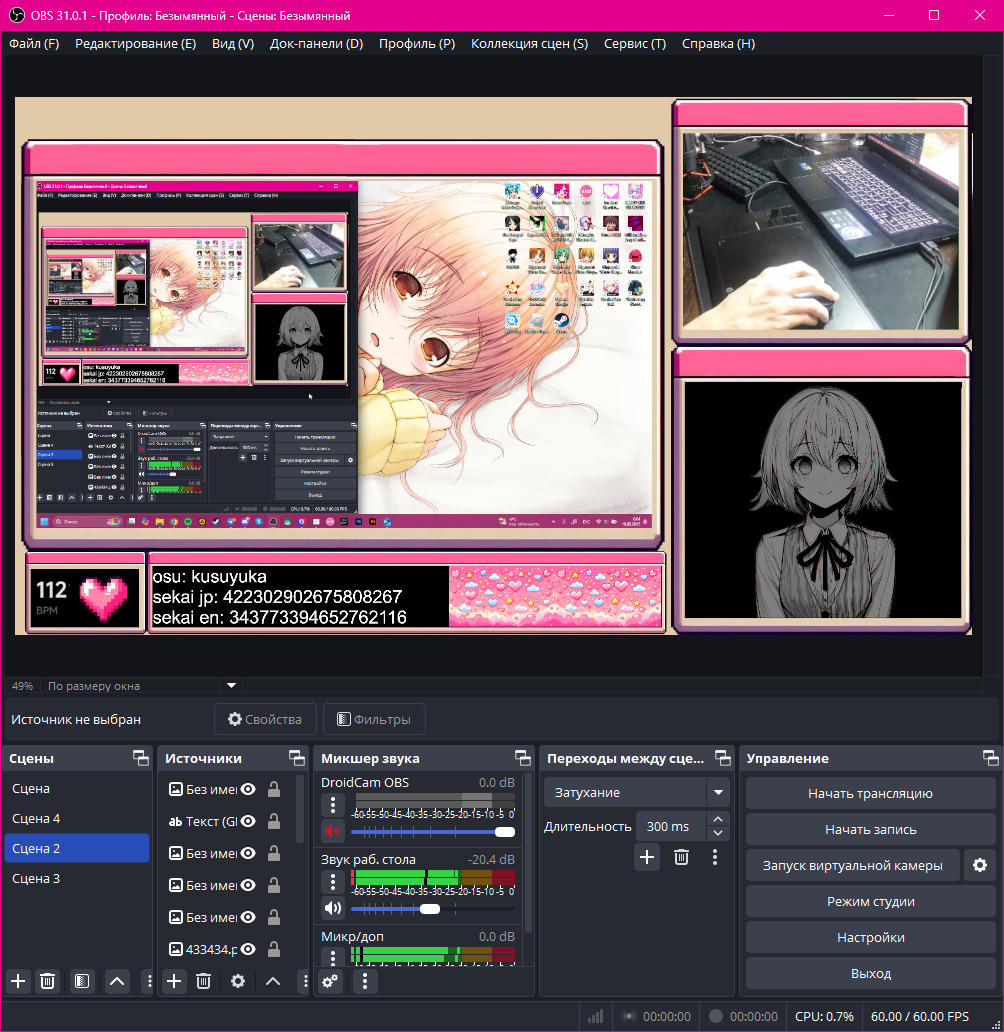Viewport: 1004px width, 1032px height.
Task: Unmute DroidCam OBS with red speaker icon
Action: (x=333, y=831)
